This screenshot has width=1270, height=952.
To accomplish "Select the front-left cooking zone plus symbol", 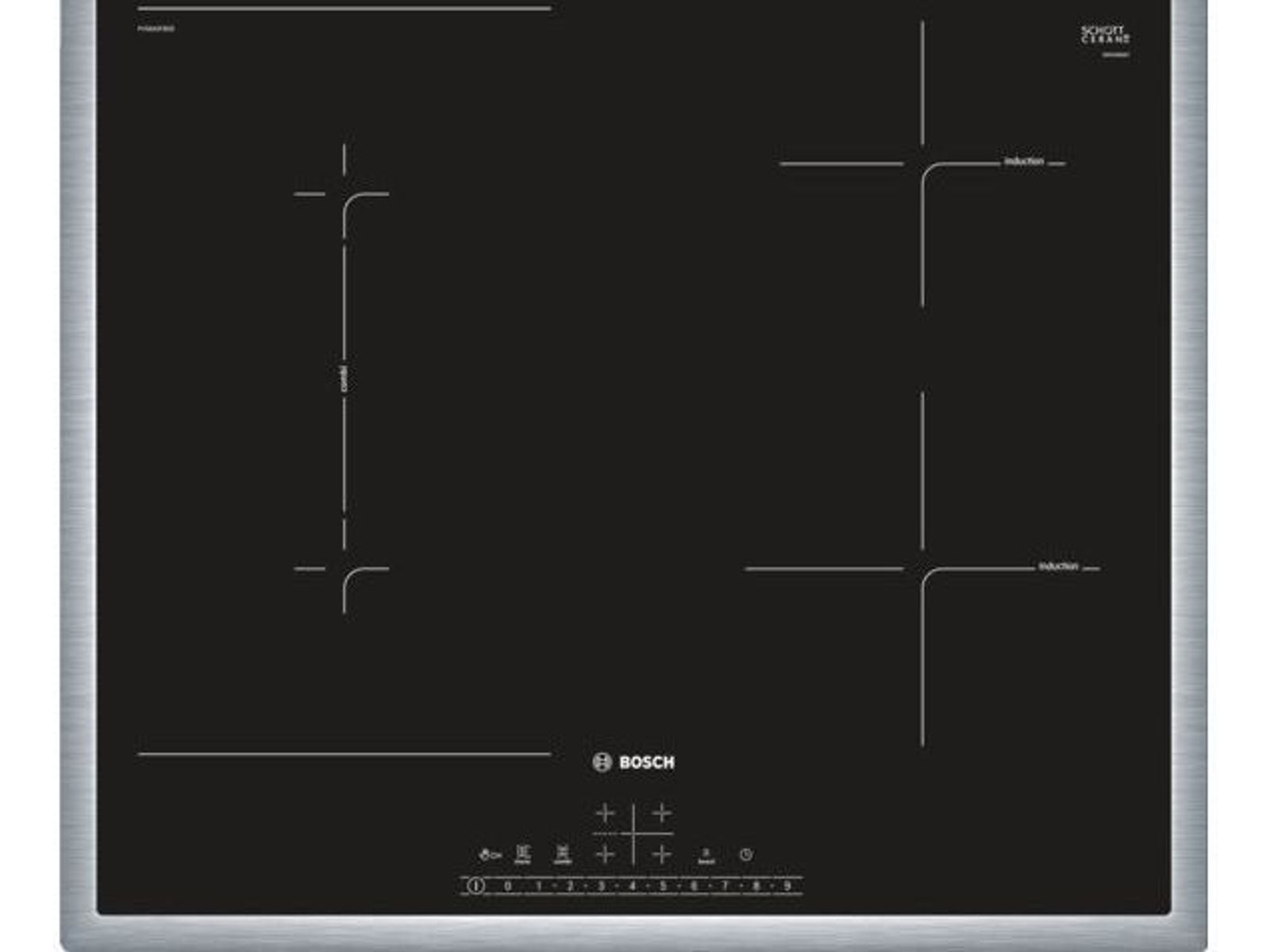I will click(x=605, y=854).
